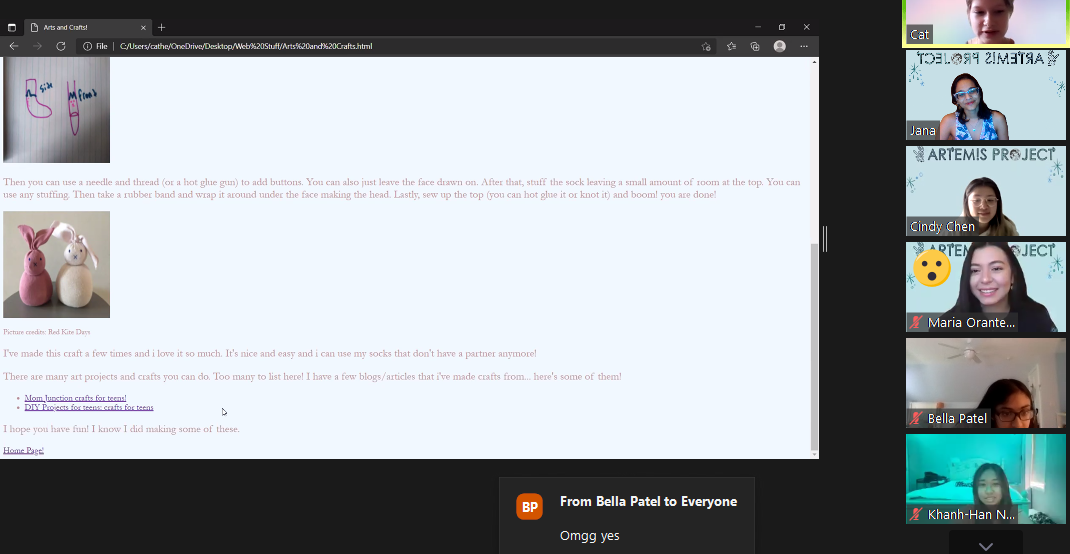Click the sock bunnies picture
The height and width of the screenshot is (554, 1070).
click(56, 264)
